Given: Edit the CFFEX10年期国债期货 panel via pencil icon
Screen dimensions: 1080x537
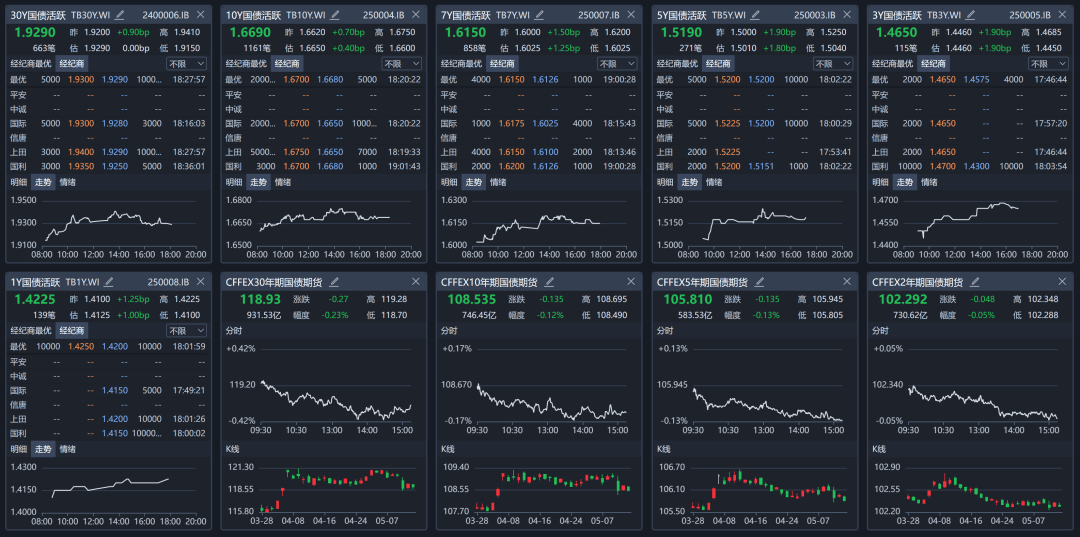Looking at the screenshot, I should 551,282.
